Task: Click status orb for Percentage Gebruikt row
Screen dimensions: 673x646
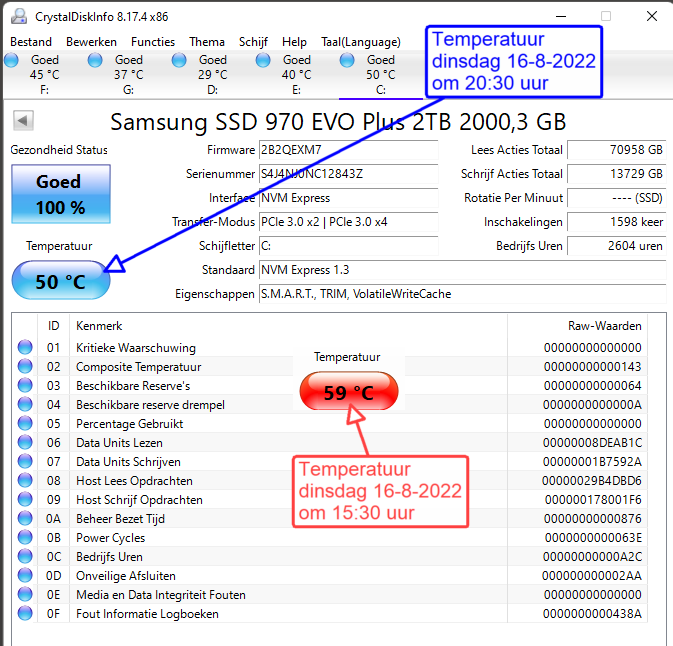Action: 25,424
